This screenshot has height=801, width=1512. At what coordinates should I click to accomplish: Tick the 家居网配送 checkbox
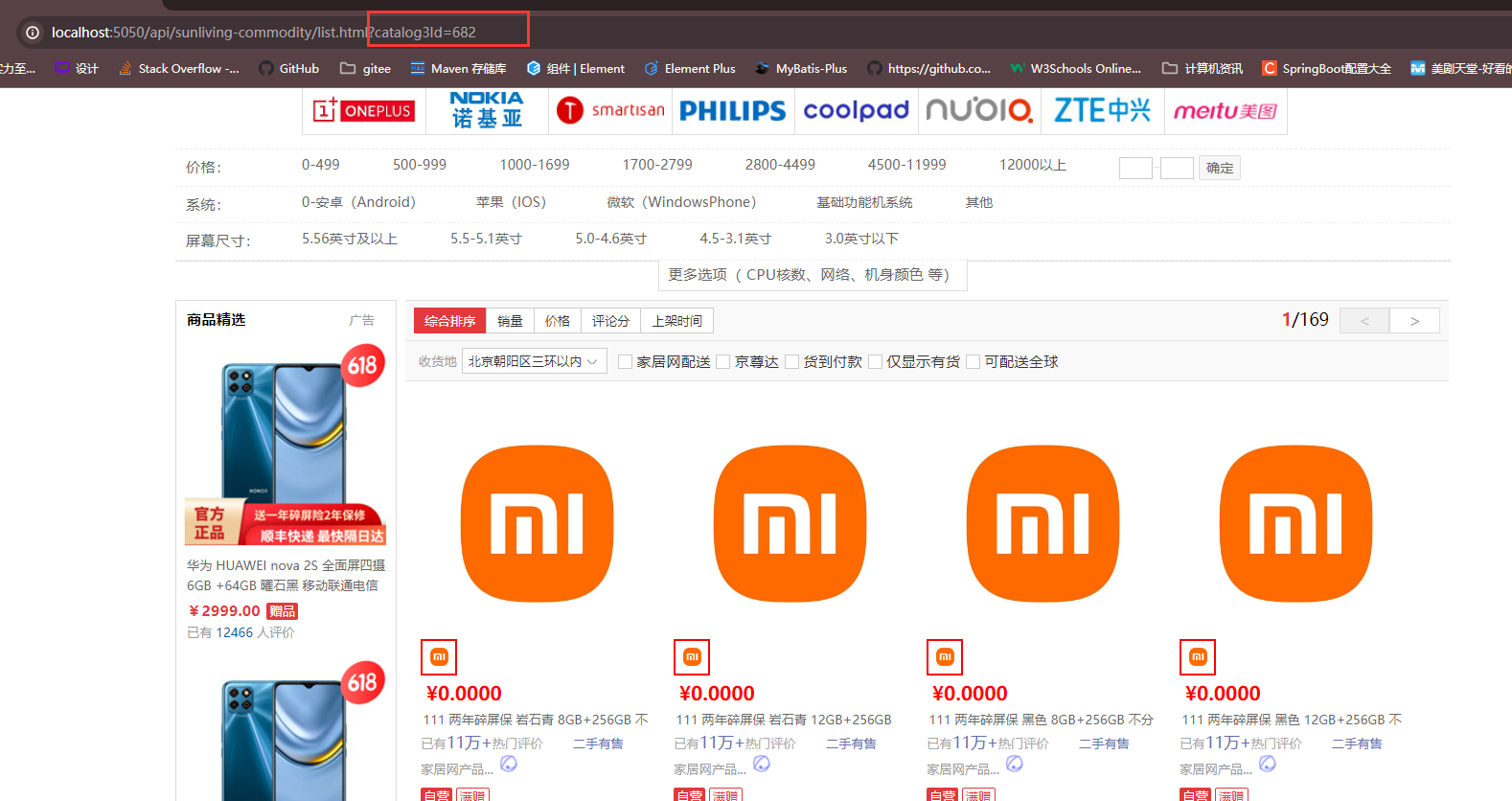click(626, 361)
